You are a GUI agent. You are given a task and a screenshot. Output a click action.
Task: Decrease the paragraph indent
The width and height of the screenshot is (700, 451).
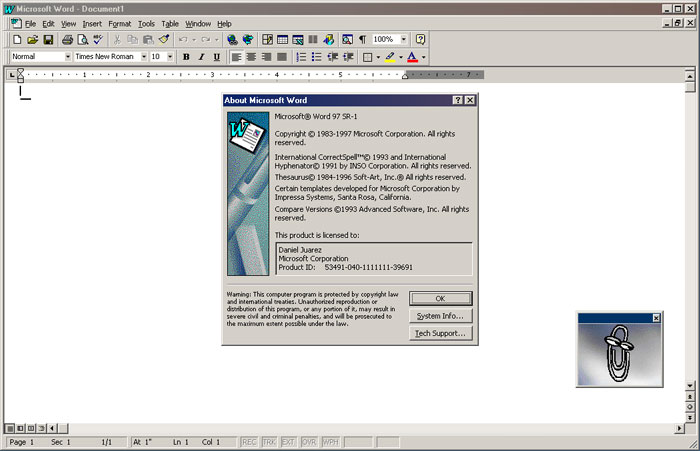(x=332, y=57)
